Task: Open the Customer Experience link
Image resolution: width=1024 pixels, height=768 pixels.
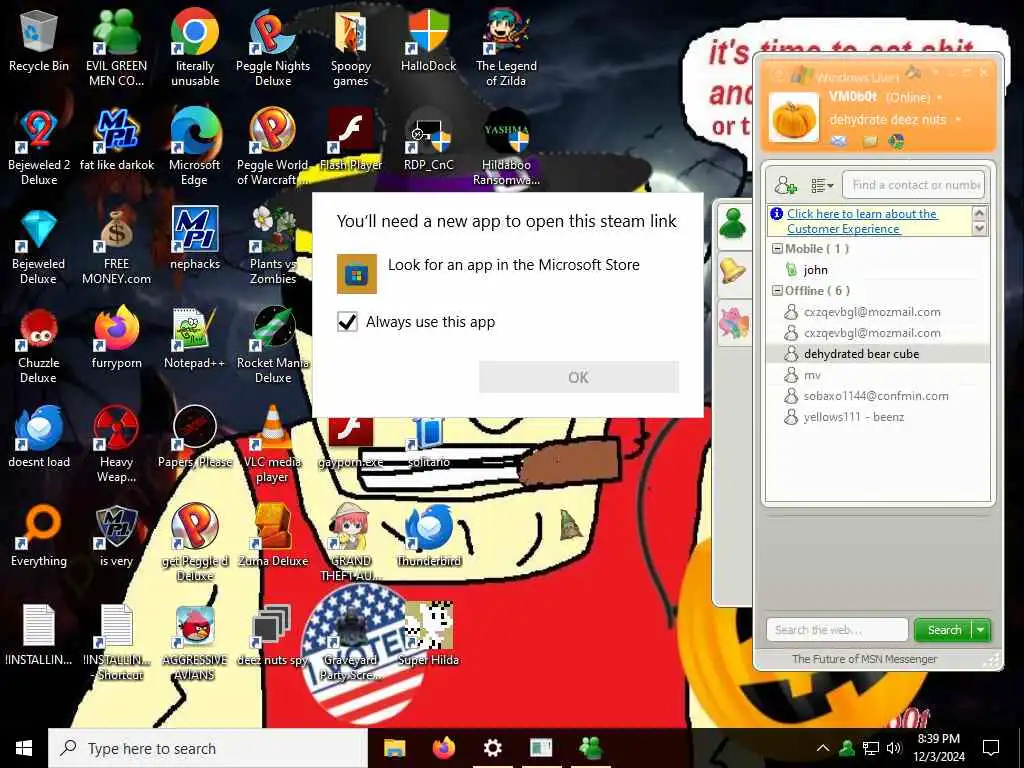Action: click(862, 221)
